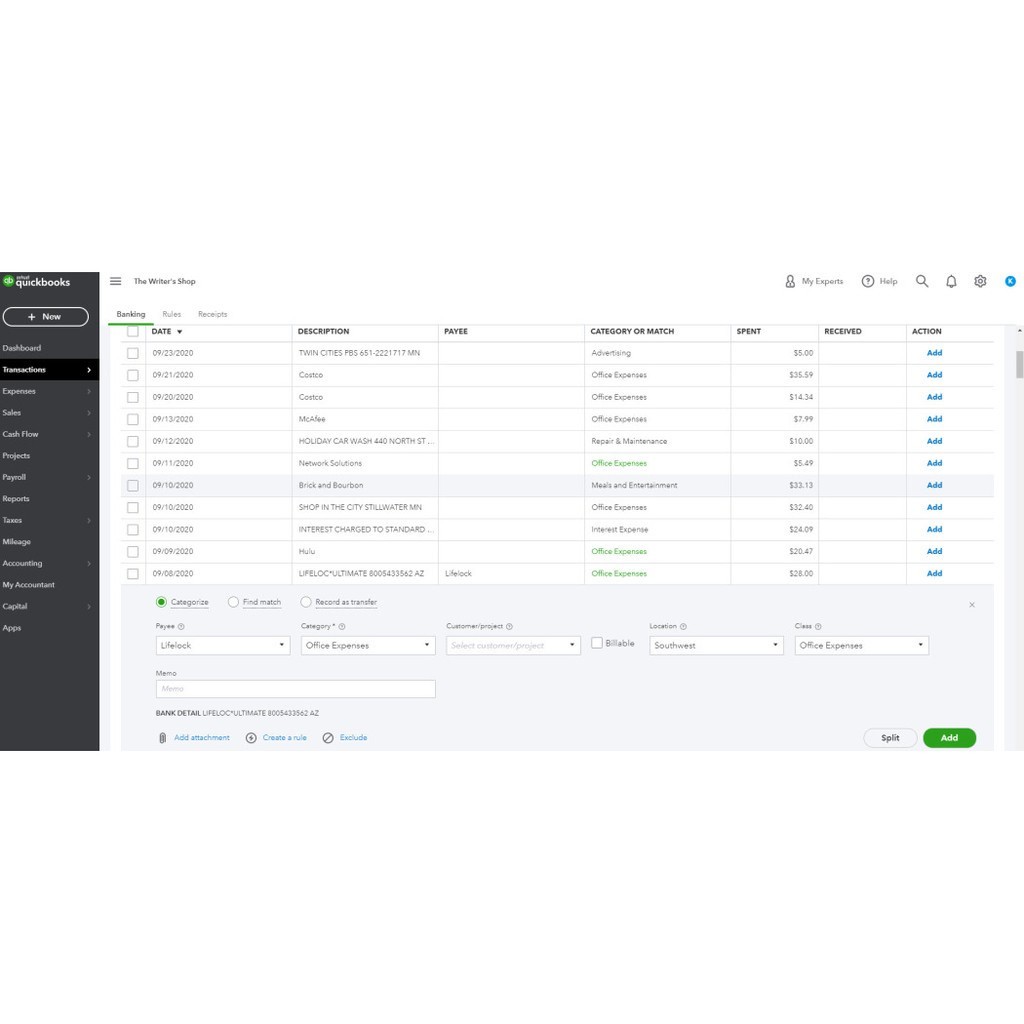
Task: Open the Customer/project dropdown
Action: pyautogui.click(x=513, y=646)
